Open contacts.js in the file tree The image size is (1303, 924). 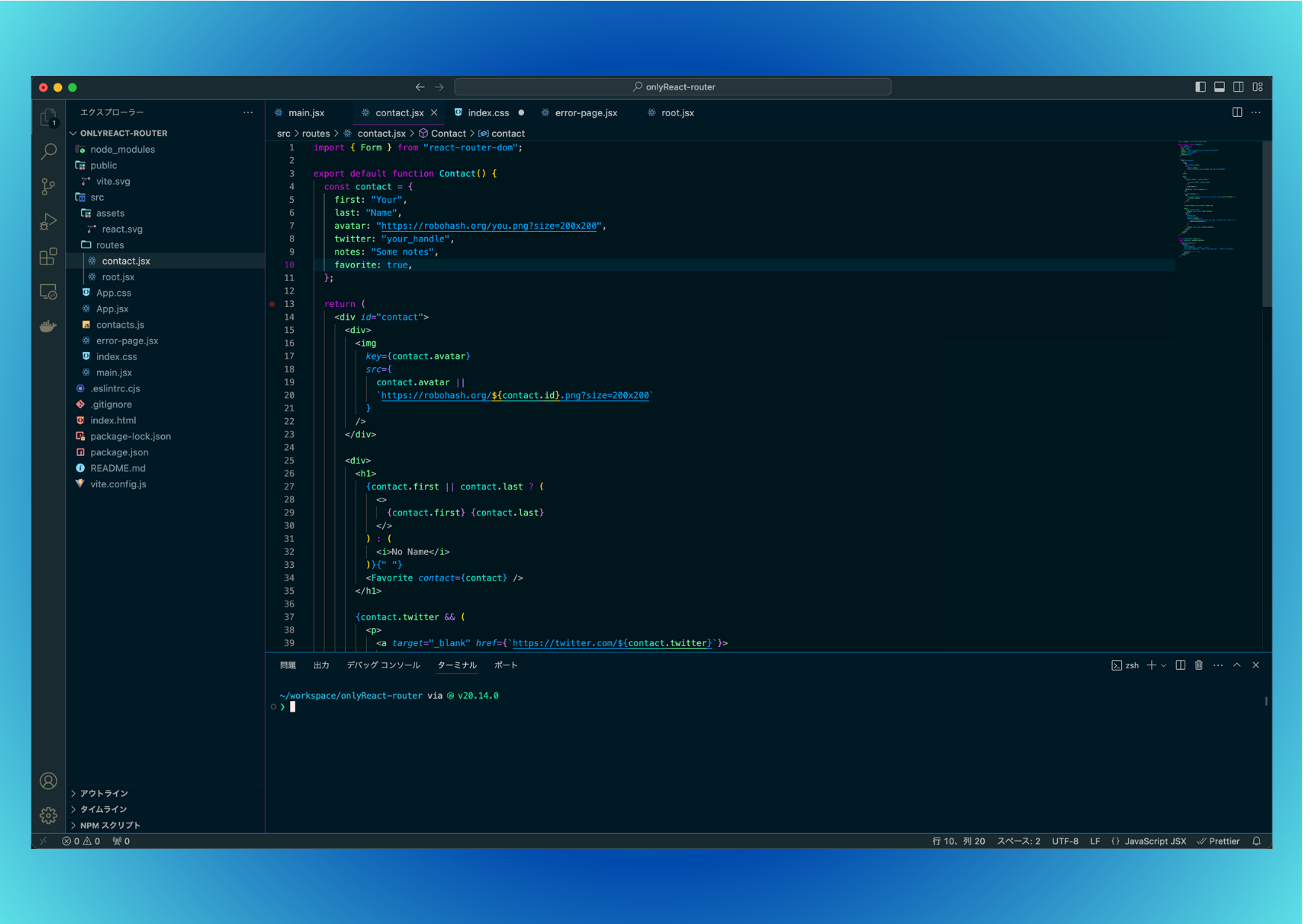[165, 325]
